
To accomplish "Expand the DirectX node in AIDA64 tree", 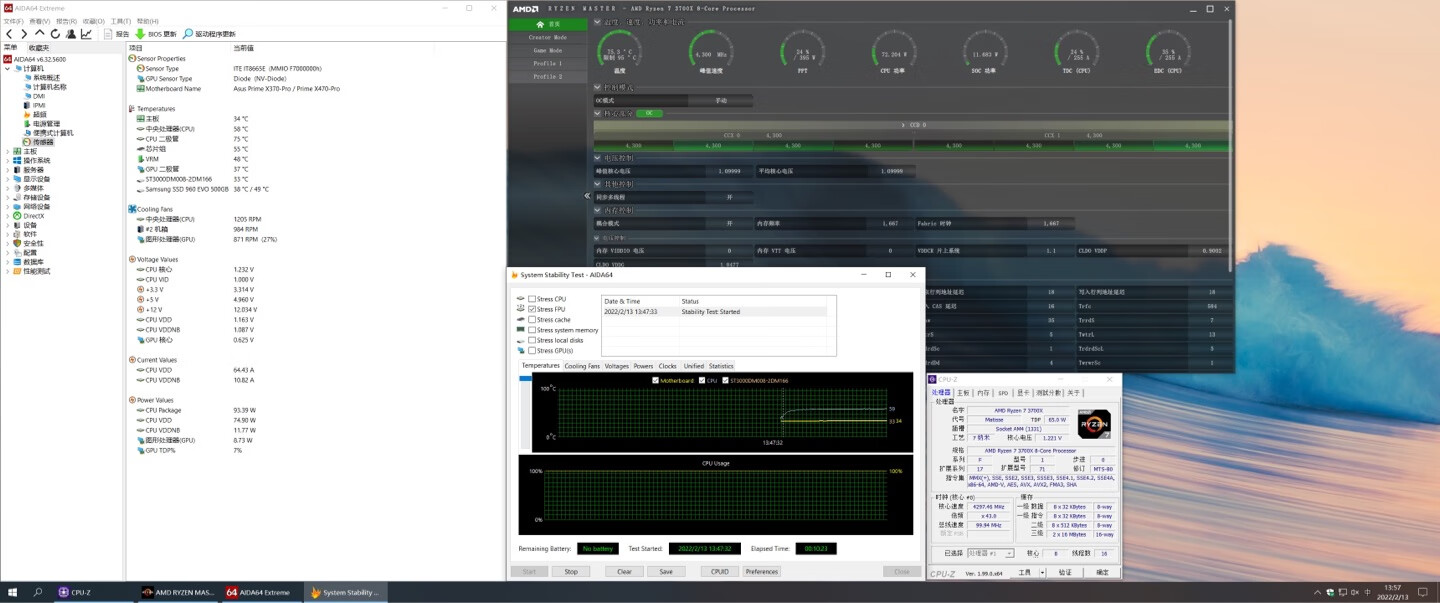I will coord(8,216).
